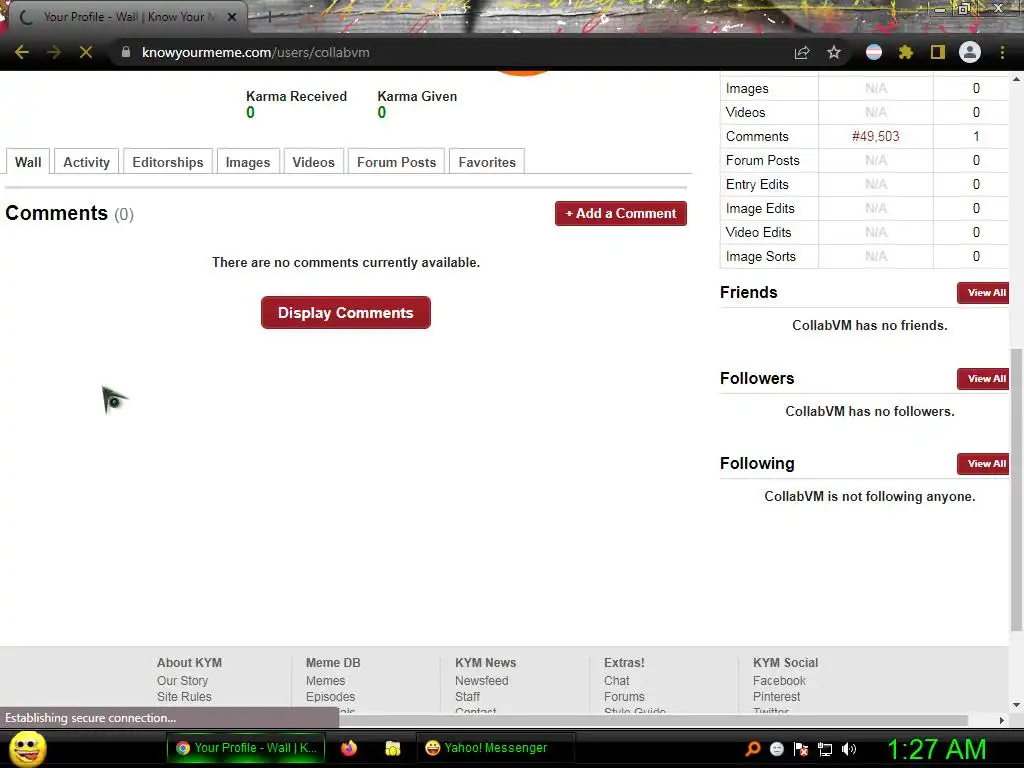The width and height of the screenshot is (1024, 768).
Task: View all in the Following section
Action: coord(985,464)
